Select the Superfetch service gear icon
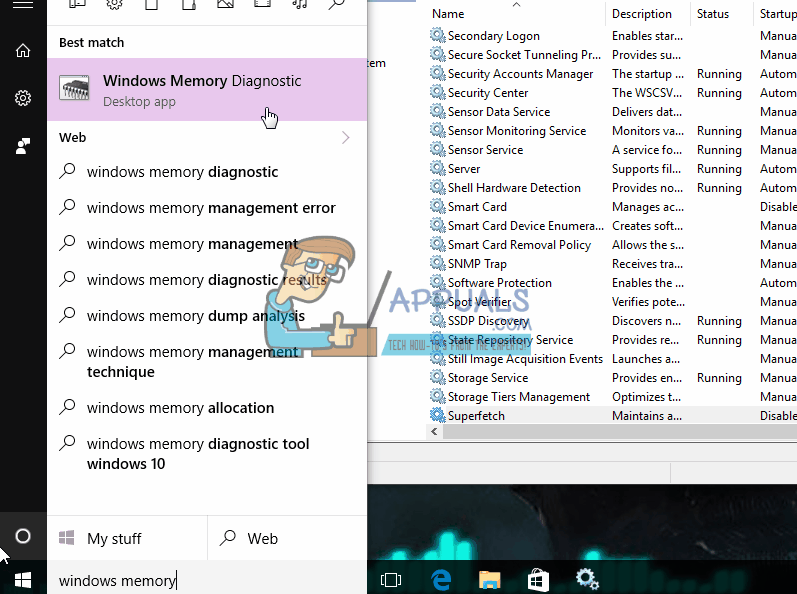The width and height of the screenshot is (797, 594). click(437, 415)
